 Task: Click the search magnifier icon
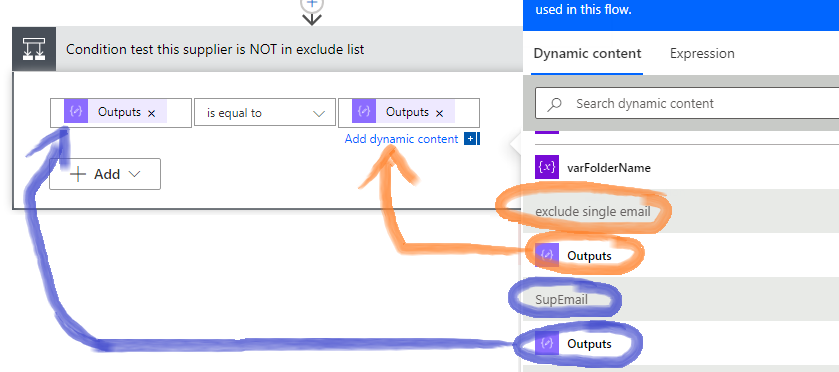click(x=554, y=104)
